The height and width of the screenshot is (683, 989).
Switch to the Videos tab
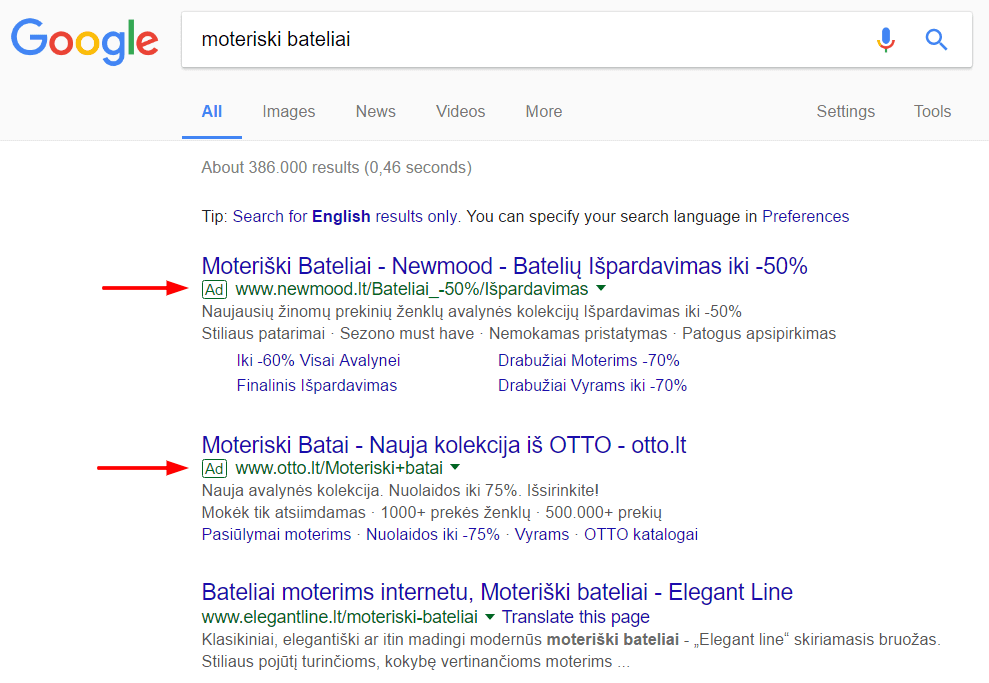(460, 111)
